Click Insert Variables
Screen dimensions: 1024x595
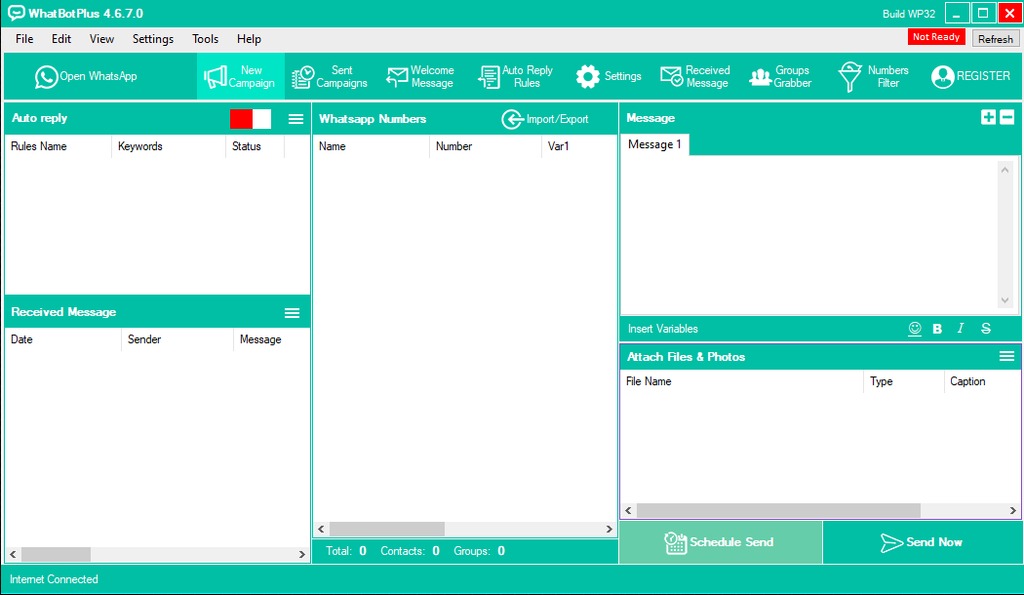[x=663, y=329]
